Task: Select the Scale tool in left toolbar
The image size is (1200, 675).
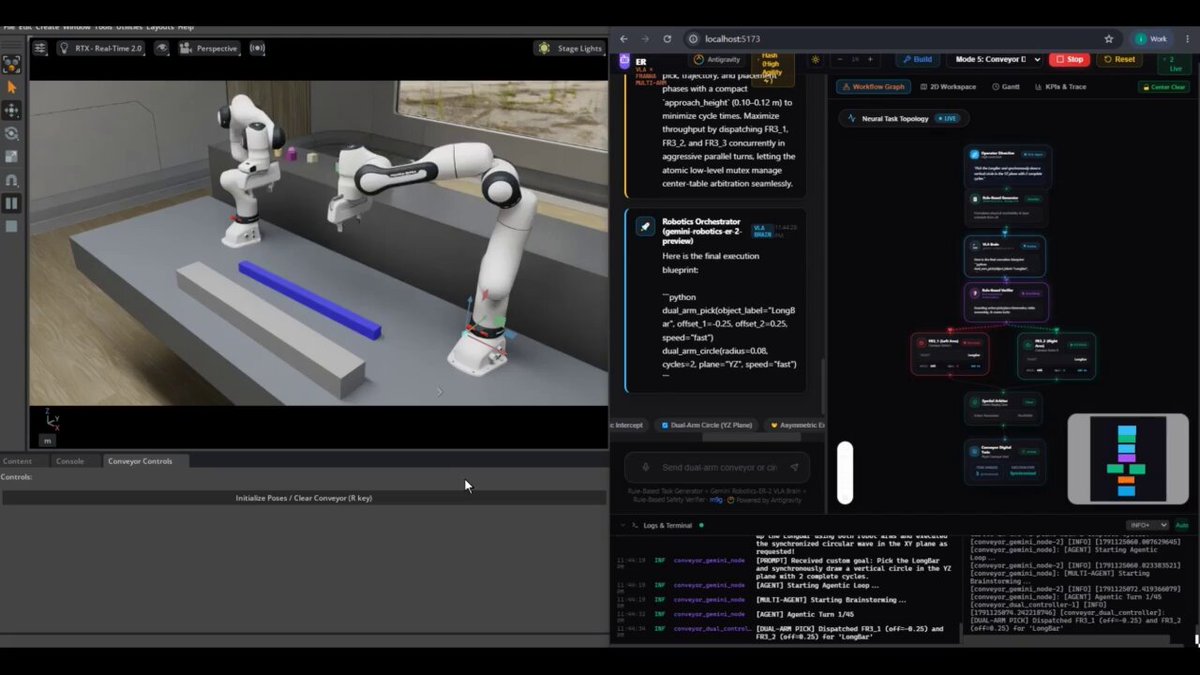Action: 11,157
